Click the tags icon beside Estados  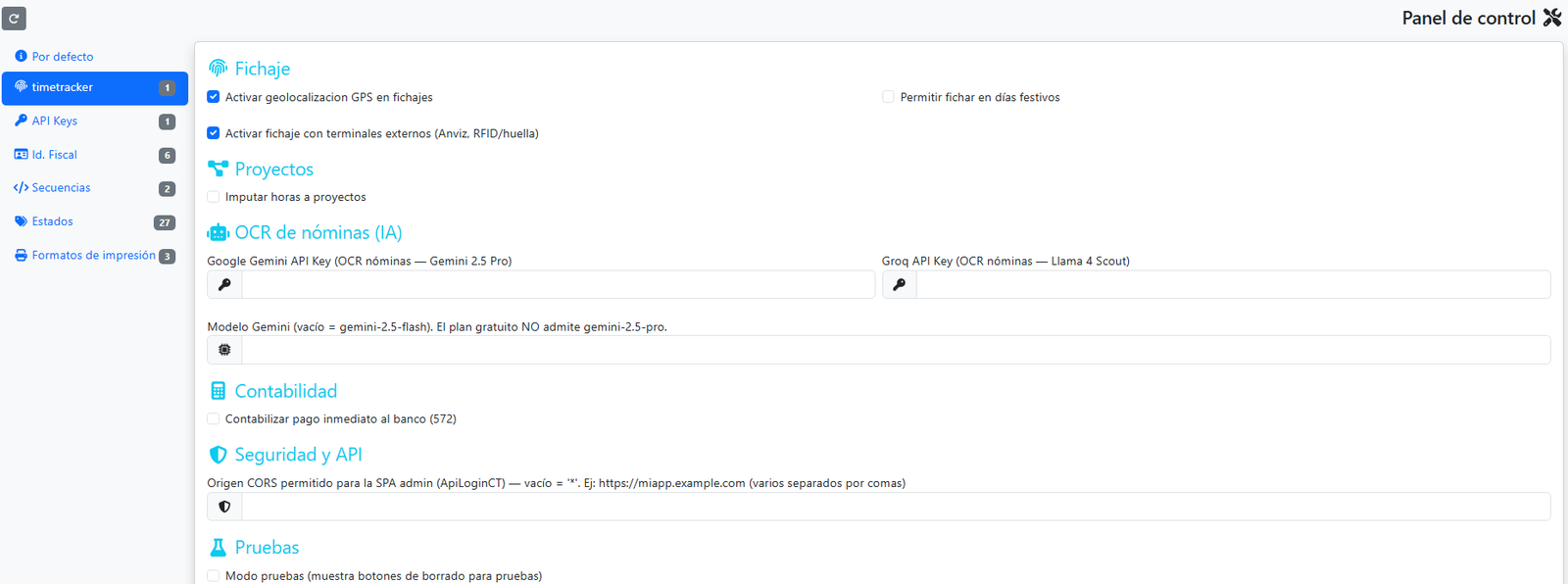coord(21,221)
